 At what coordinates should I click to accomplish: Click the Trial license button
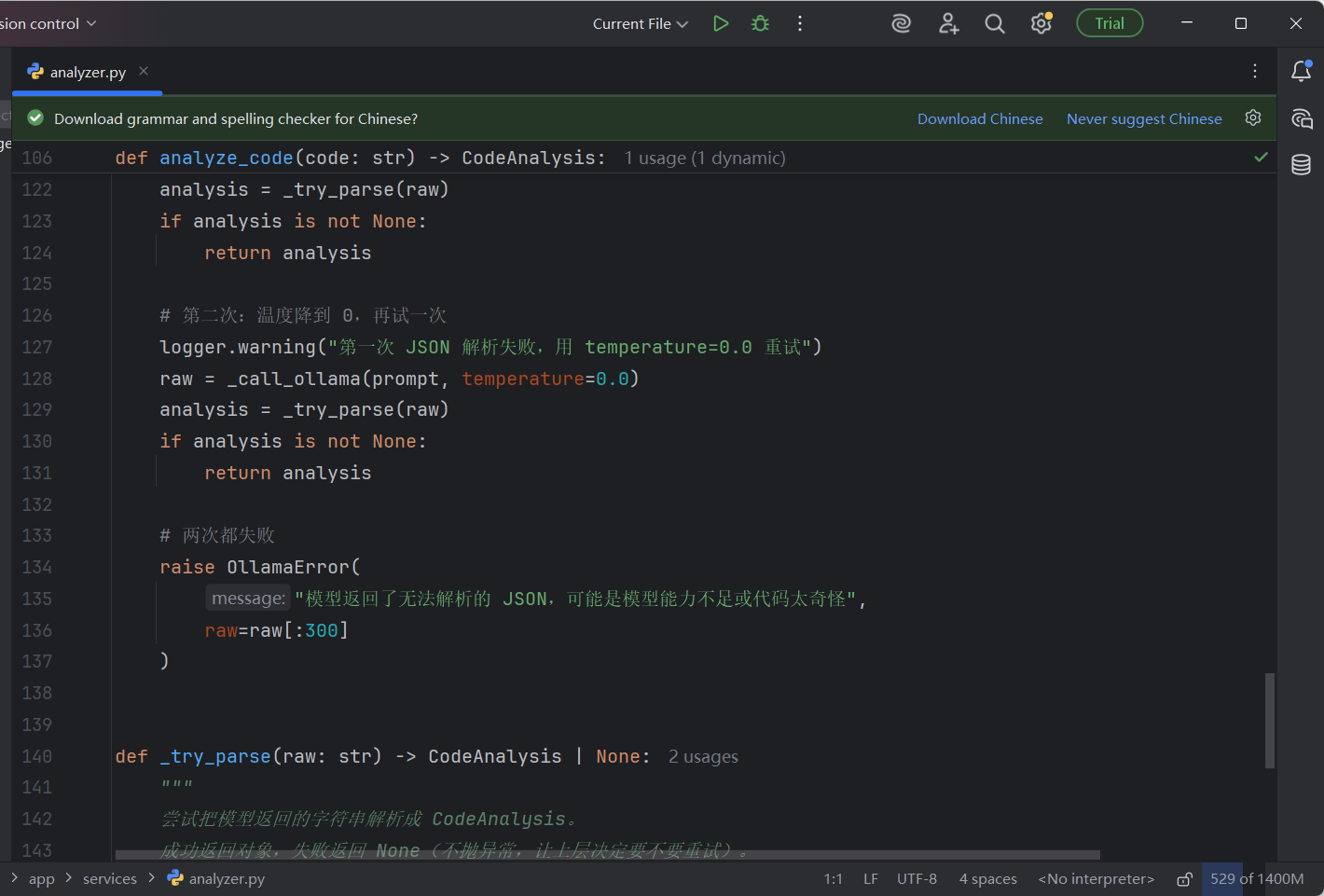pos(1110,23)
